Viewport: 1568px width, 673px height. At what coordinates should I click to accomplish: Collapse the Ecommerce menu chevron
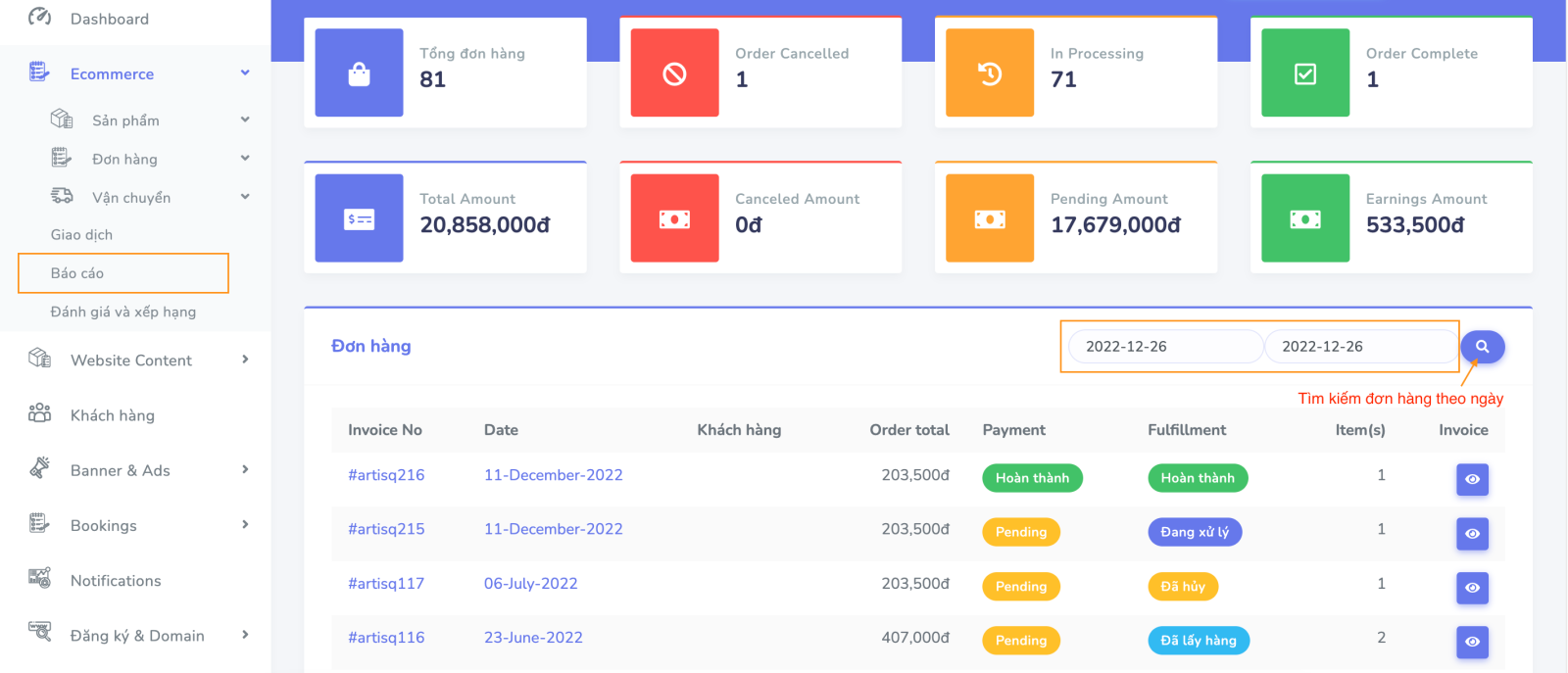tap(245, 73)
